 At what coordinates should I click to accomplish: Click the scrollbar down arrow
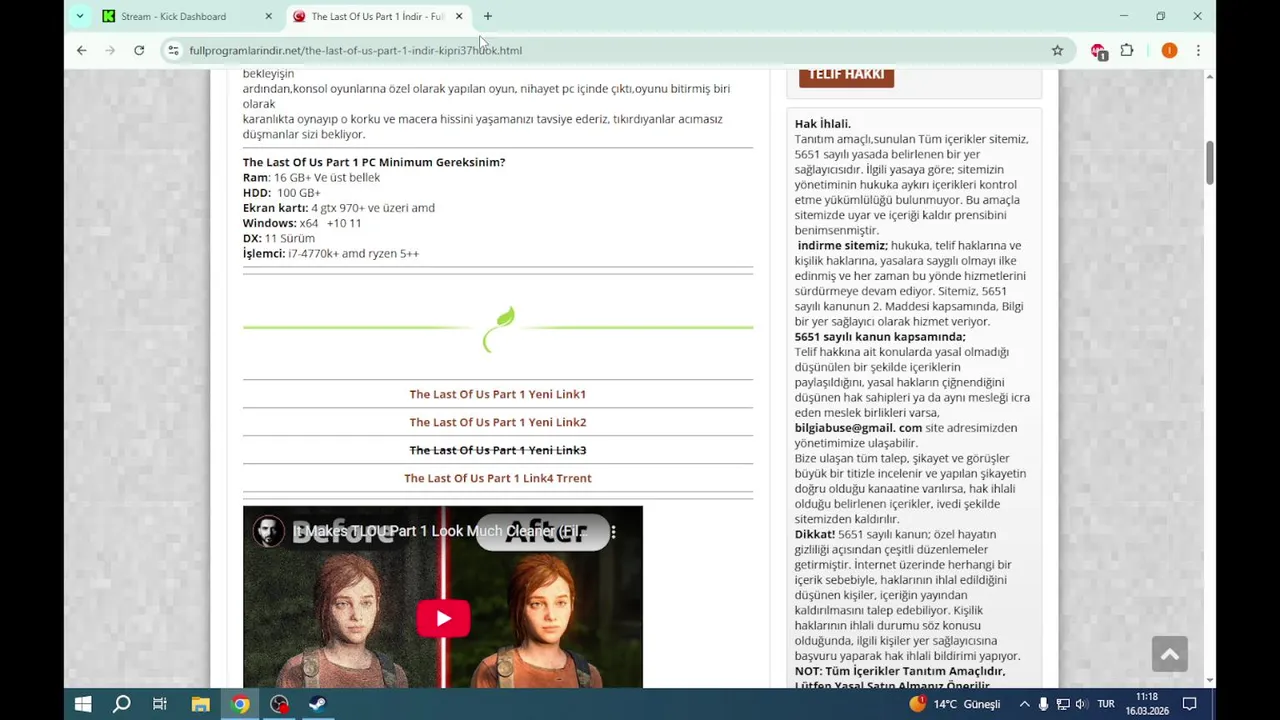pos(1210,681)
